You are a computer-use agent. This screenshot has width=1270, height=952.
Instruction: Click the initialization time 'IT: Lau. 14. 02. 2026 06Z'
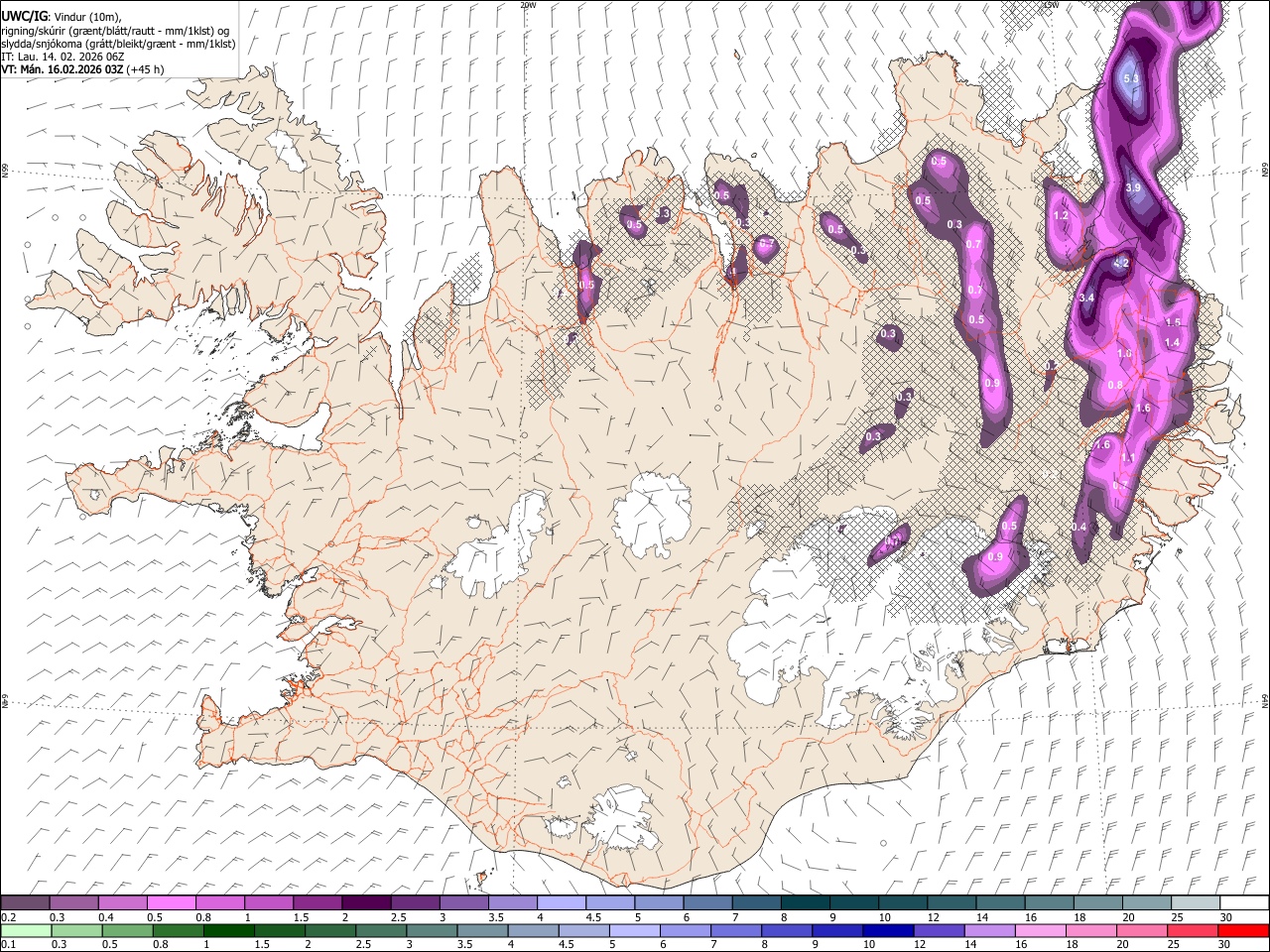[63, 57]
